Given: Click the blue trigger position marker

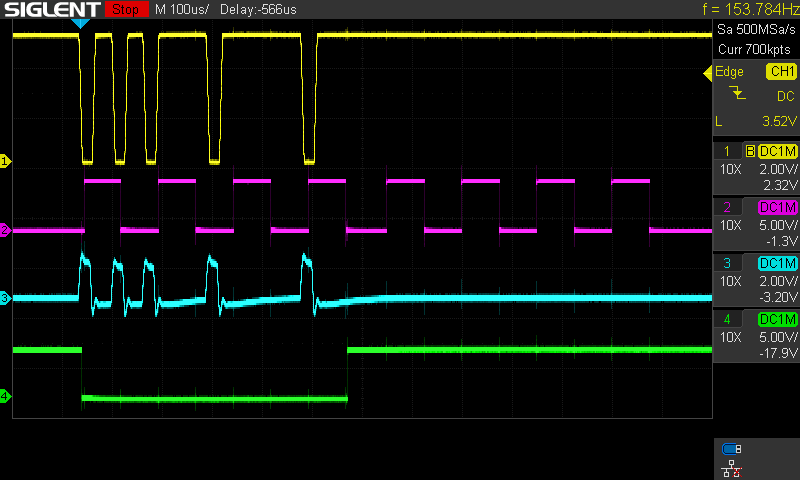Looking at the screenshot, I should coord(82,23).
